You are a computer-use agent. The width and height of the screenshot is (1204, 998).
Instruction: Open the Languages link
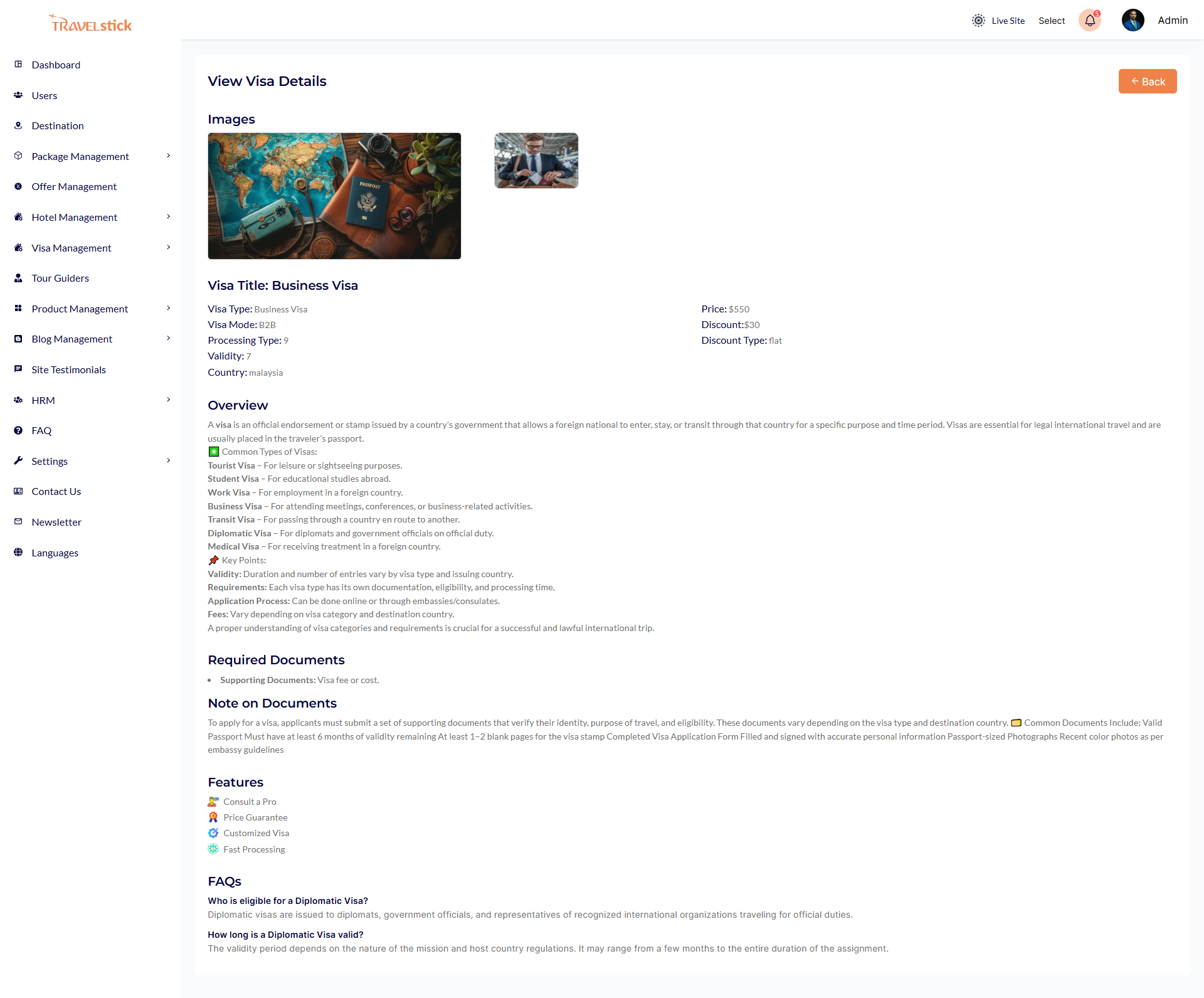pyautogui.click(x=55, y=553)
